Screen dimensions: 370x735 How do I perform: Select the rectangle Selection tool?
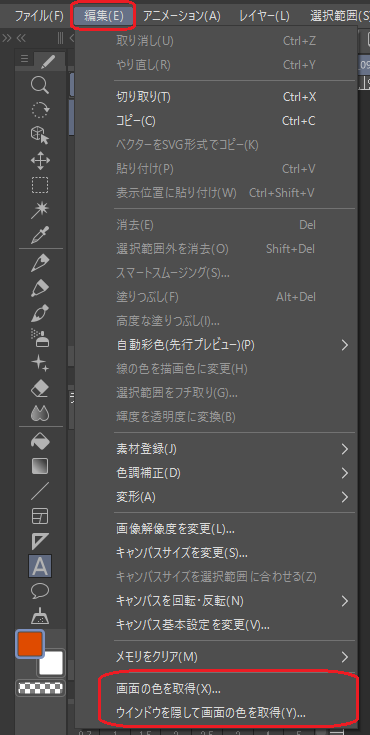40,185
